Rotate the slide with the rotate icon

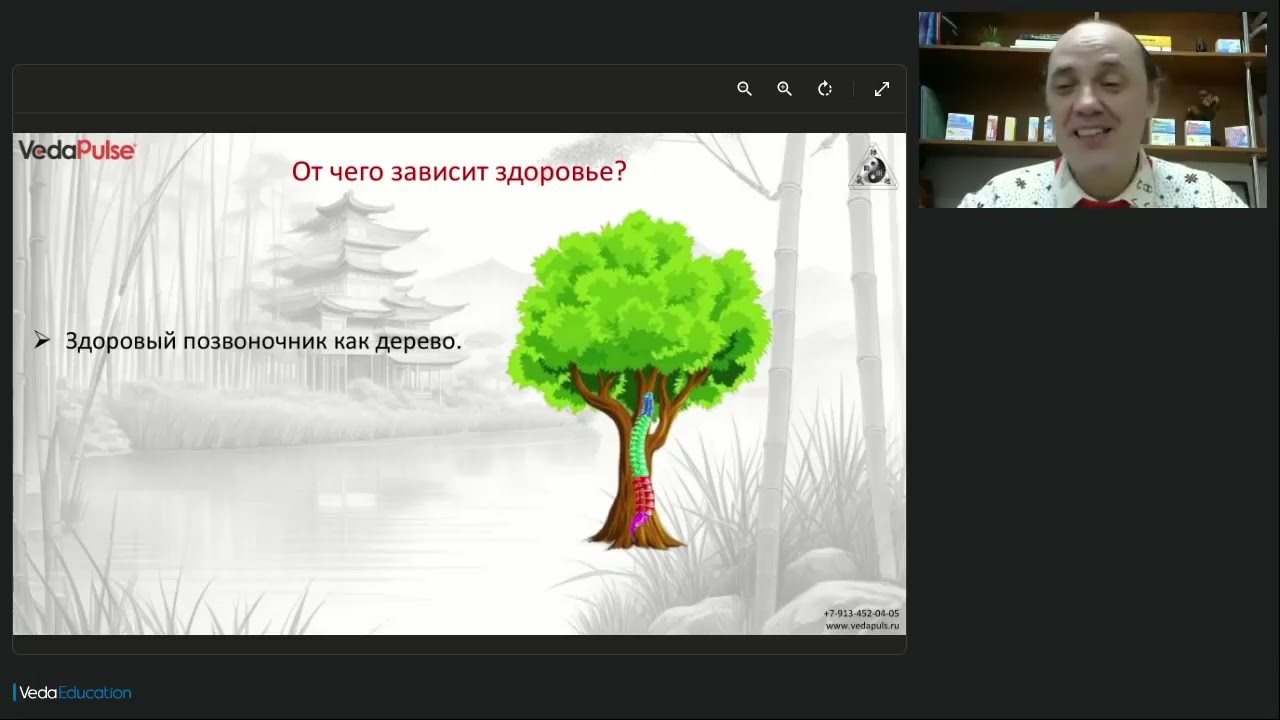(825, 89)
